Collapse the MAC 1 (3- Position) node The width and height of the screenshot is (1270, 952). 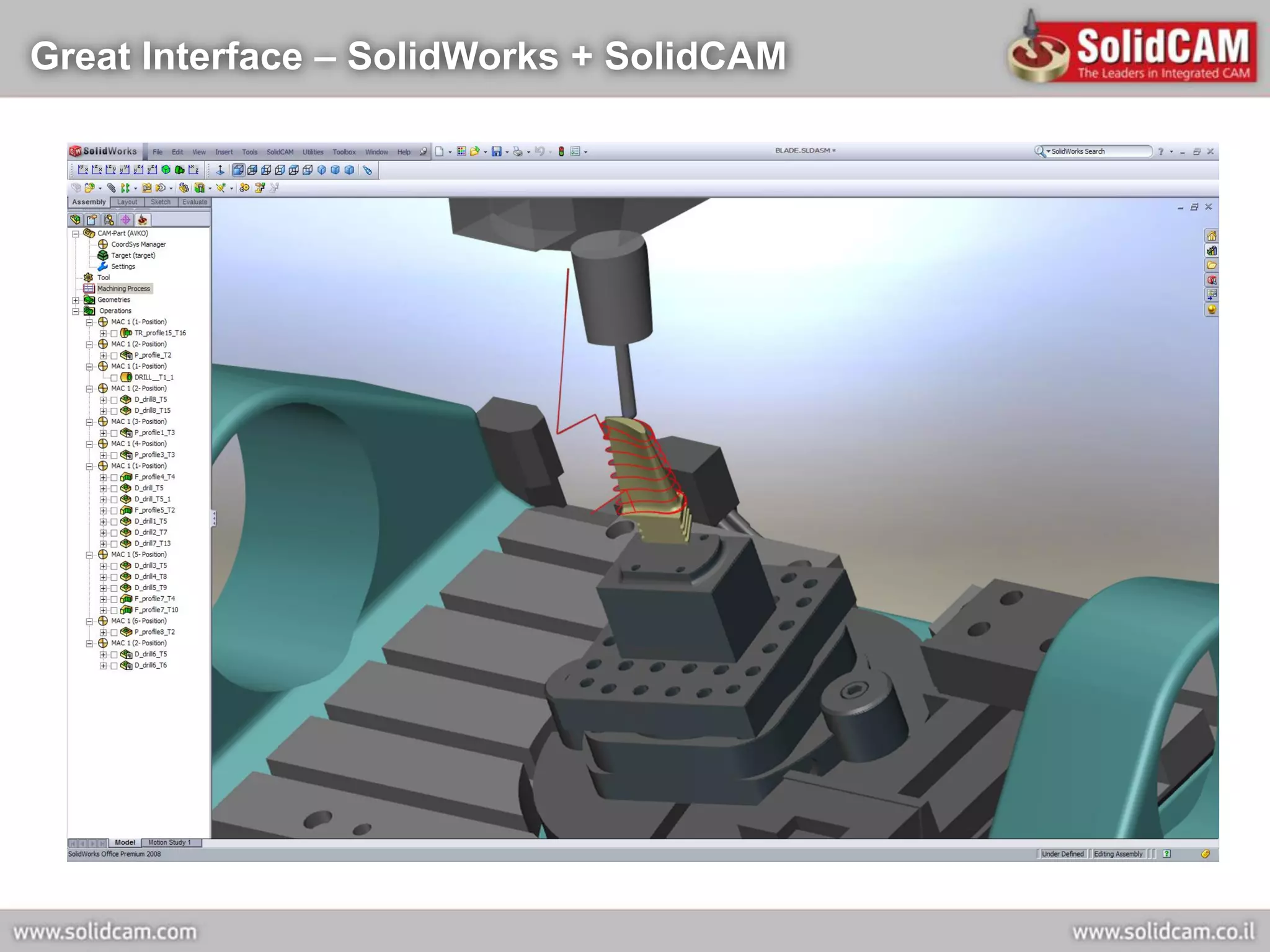pyautogui.click(x=89, y=422)
